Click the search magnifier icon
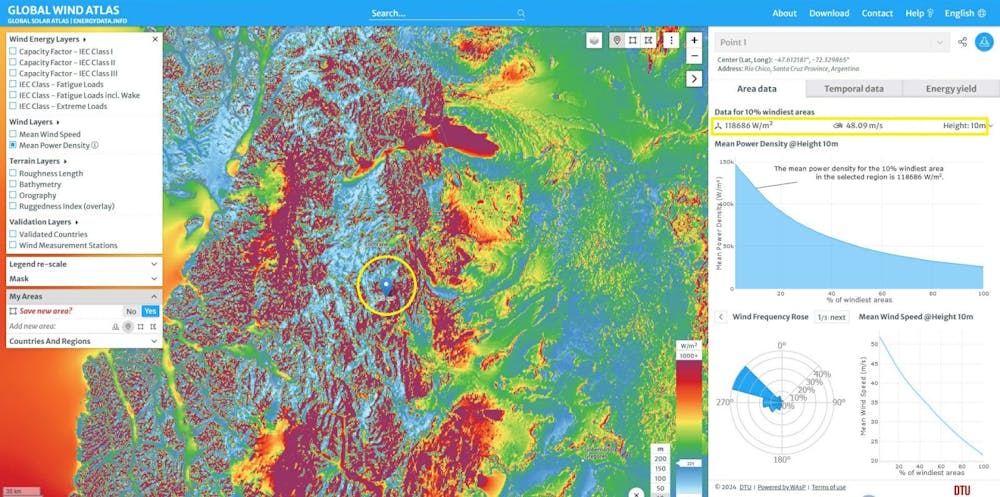1000x497 pixels. (521, 13)
